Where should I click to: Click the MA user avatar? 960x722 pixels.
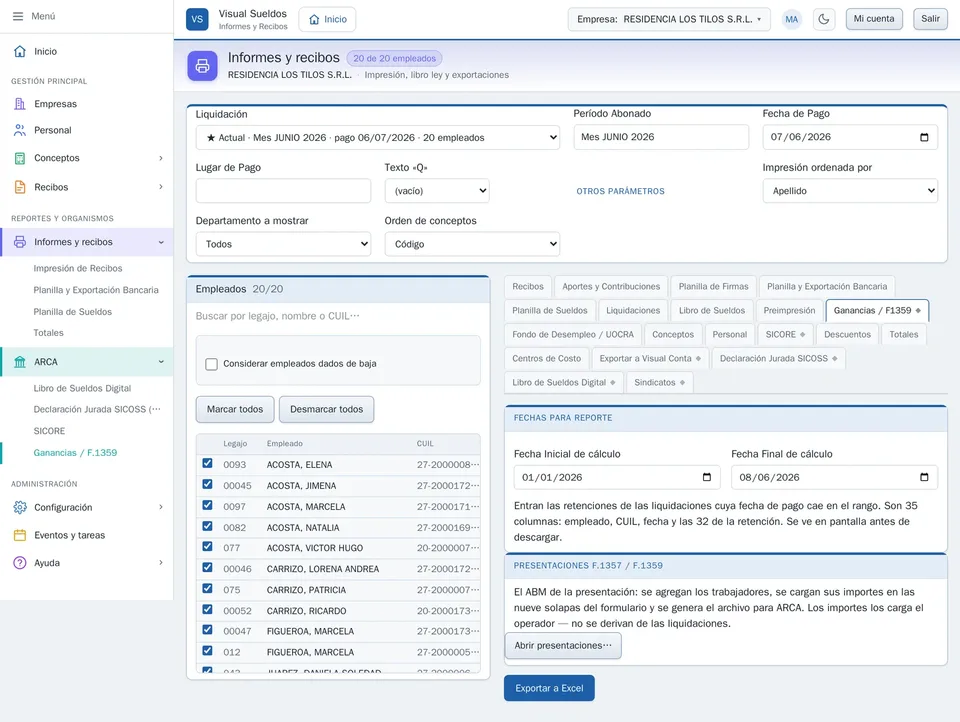[791, 19]
